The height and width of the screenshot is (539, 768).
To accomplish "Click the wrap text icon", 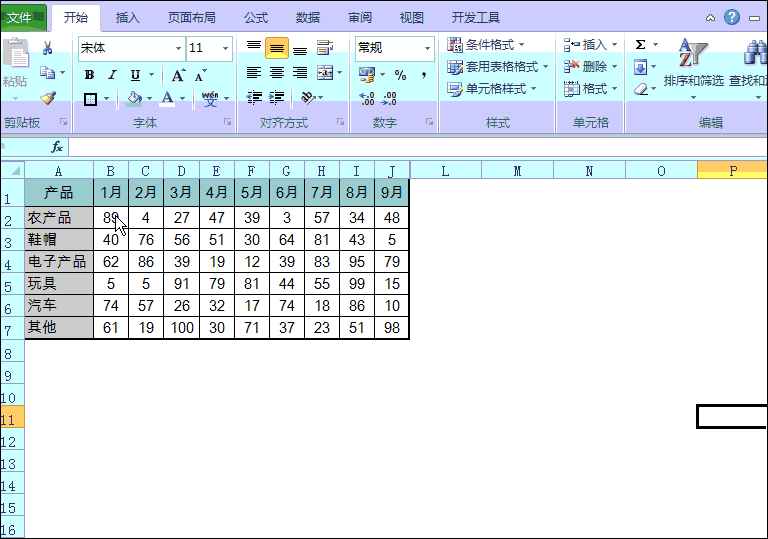I will 324,48.
